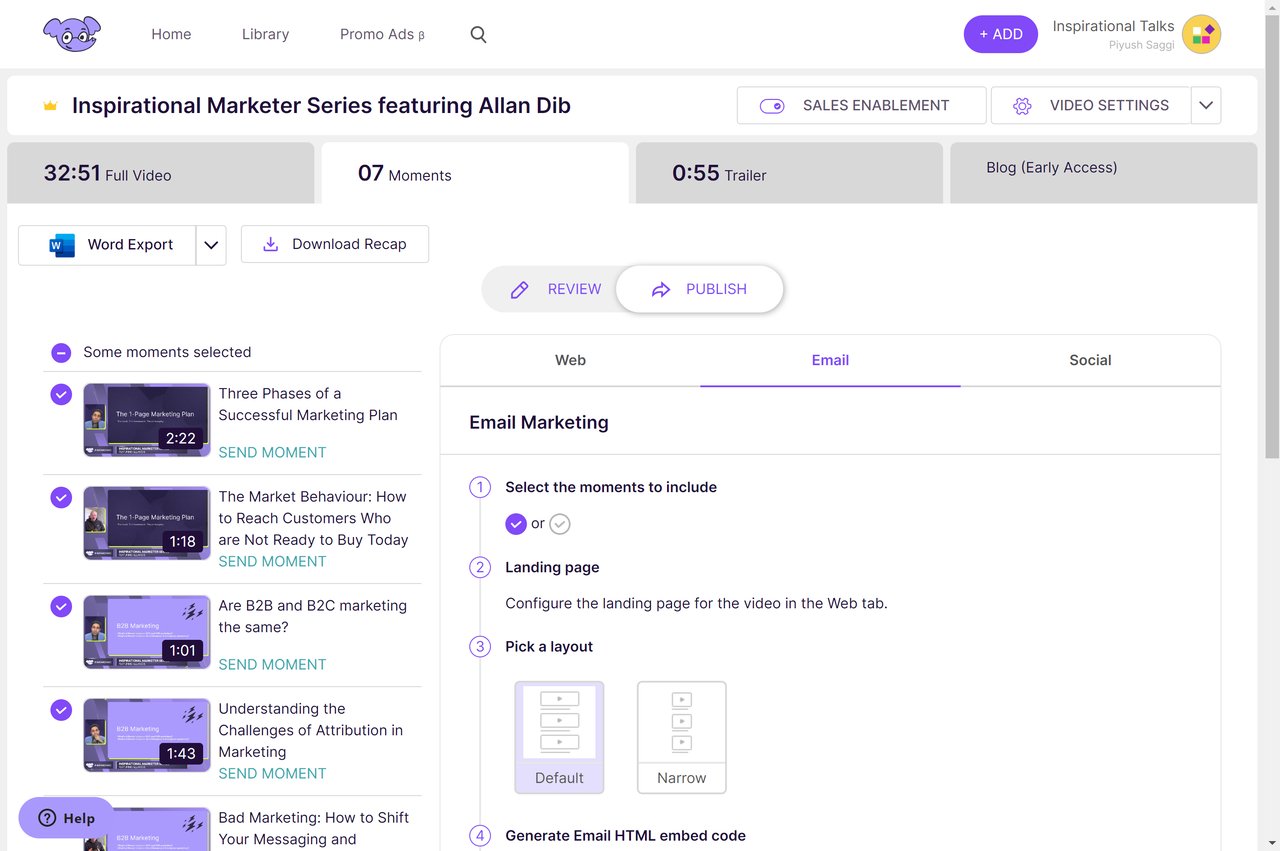The image size is (1280, 851).
Task: Deselect all via Some moments selected checkbox
Action: coord(61,352)
